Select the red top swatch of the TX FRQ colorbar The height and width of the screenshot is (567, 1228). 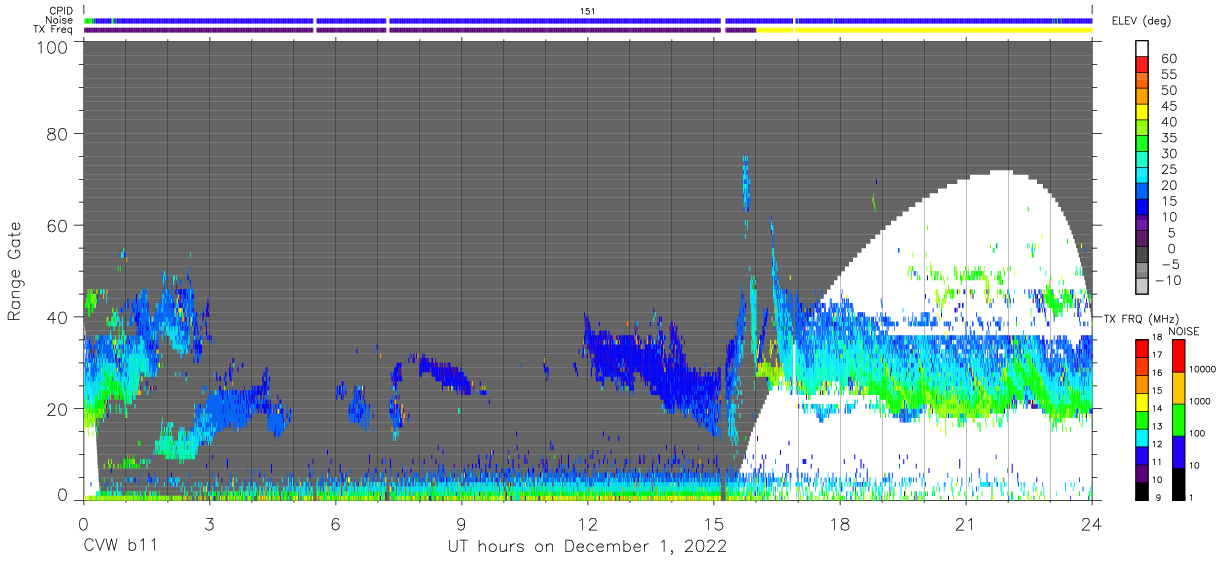click(x=1142, y=349)
